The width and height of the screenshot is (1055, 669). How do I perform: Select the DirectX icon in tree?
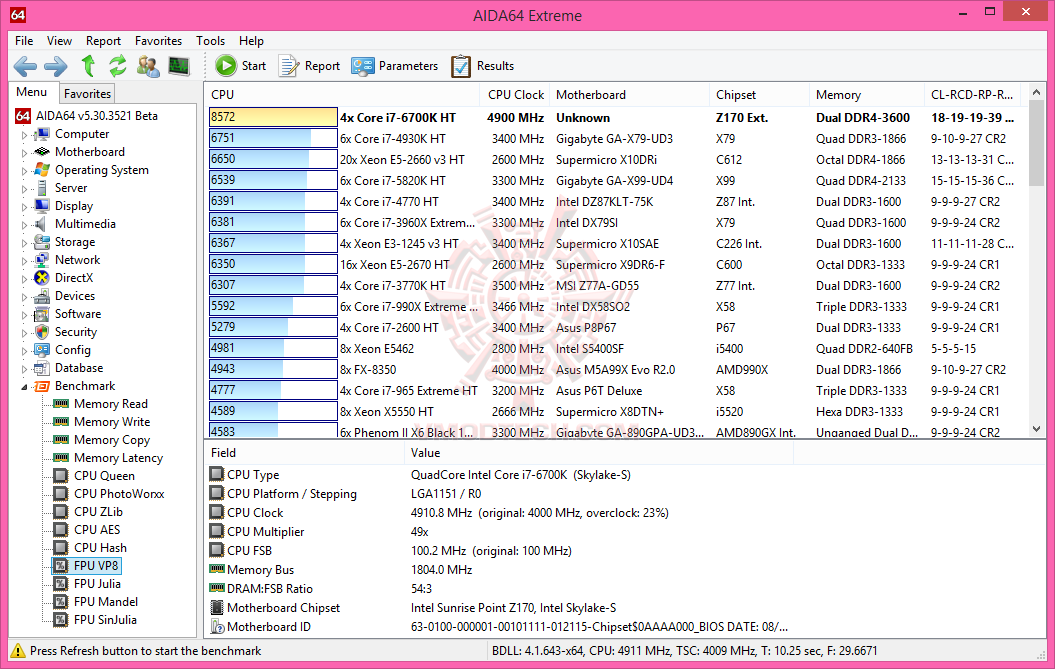coord(42,278)
